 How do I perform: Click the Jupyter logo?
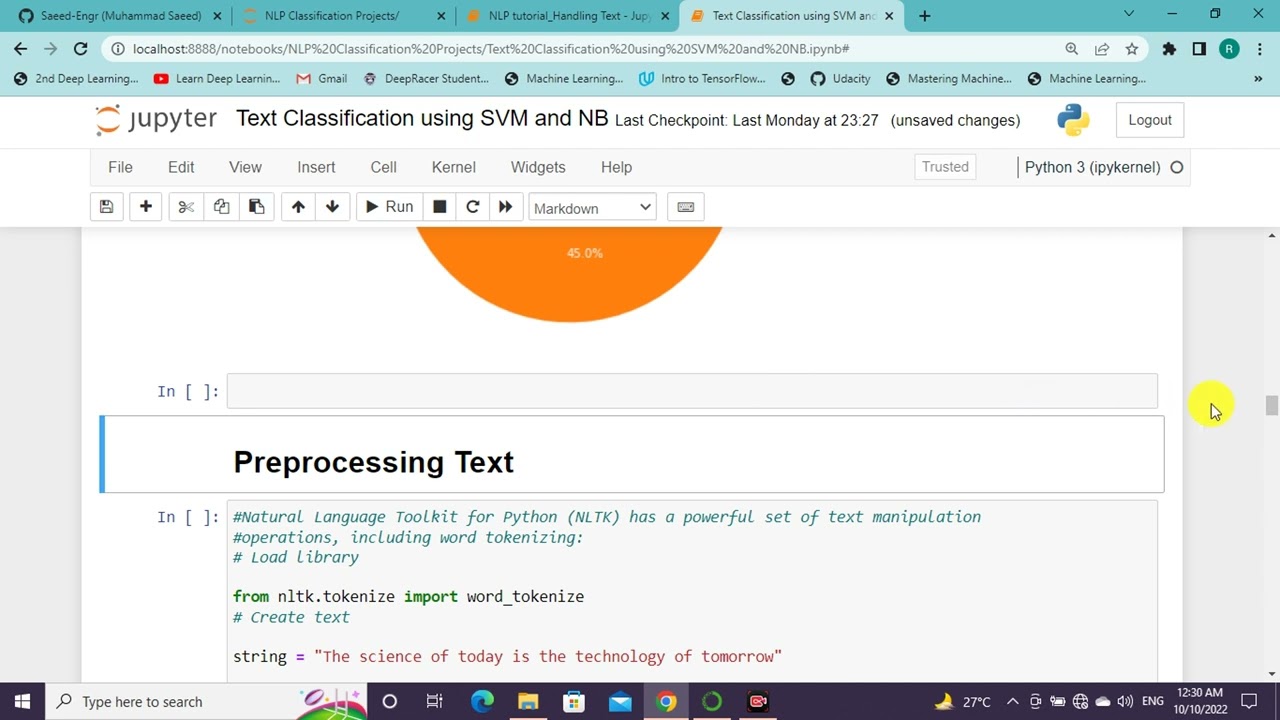[156, 119]
